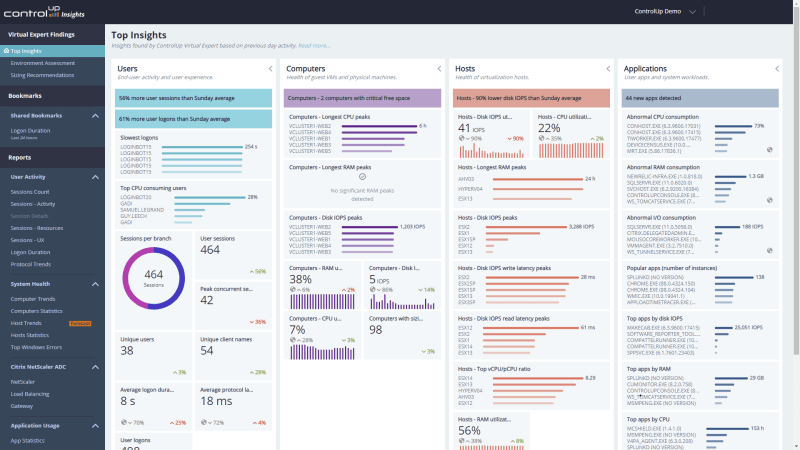
Task: Click the Unique users 38 tile
Action: coord(154,356)
